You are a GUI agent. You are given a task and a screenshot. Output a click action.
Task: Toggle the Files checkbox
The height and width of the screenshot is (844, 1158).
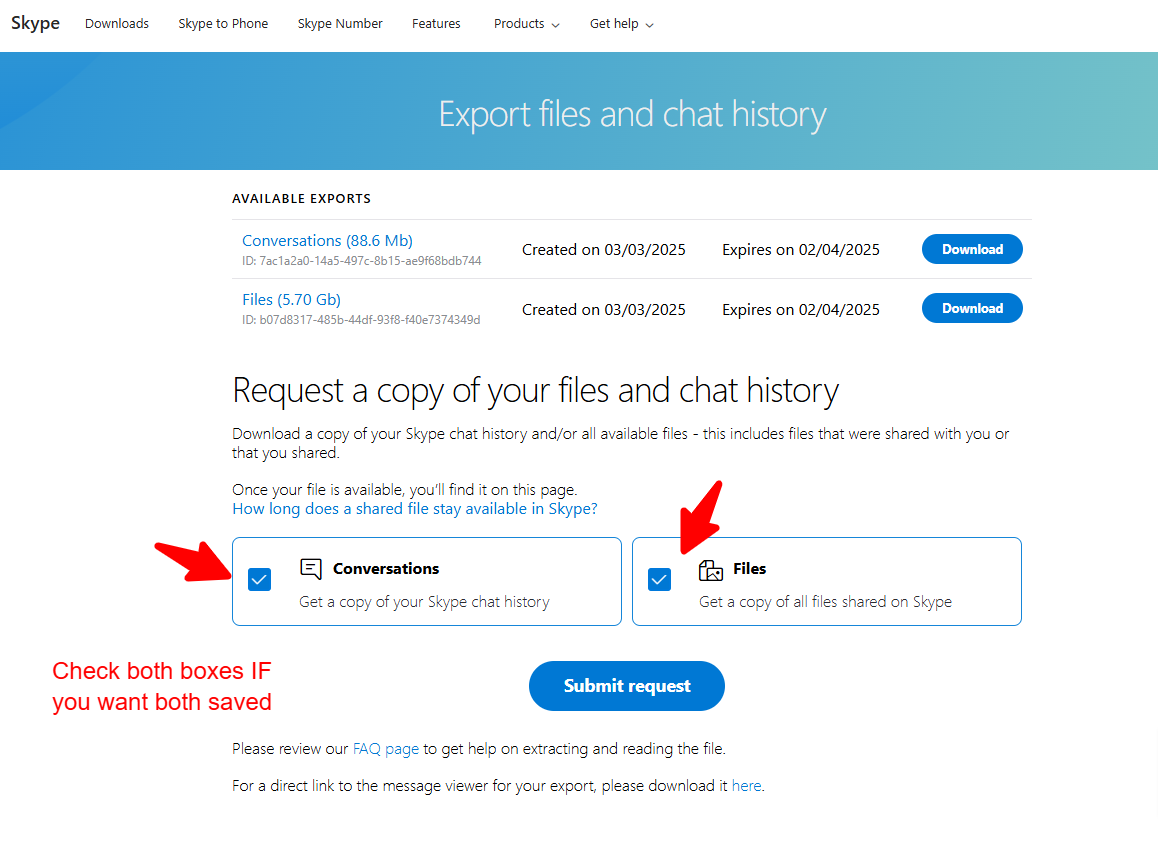(659, 580)
